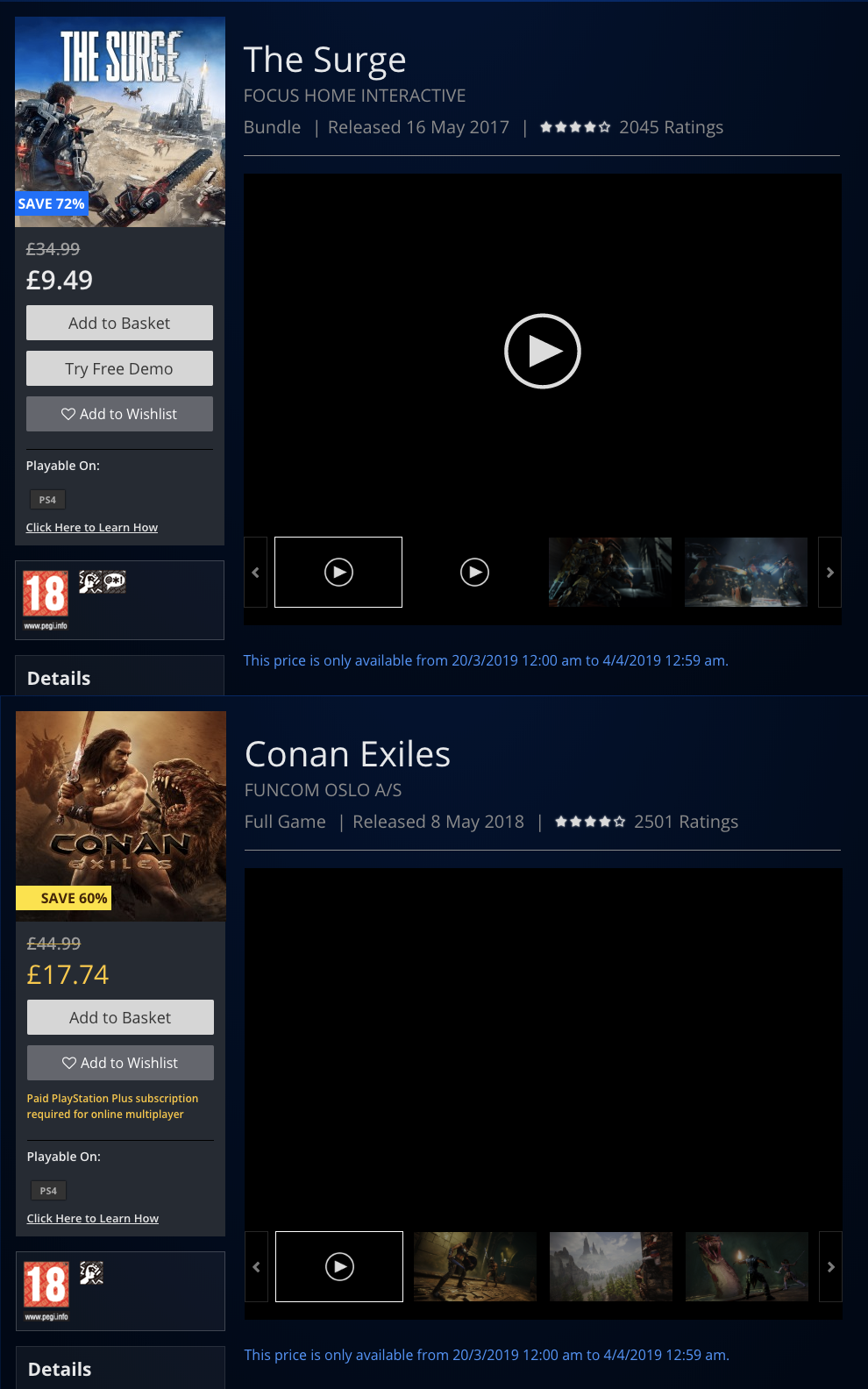Select first video thumbnail in The Surge gallery

(338, 572)
